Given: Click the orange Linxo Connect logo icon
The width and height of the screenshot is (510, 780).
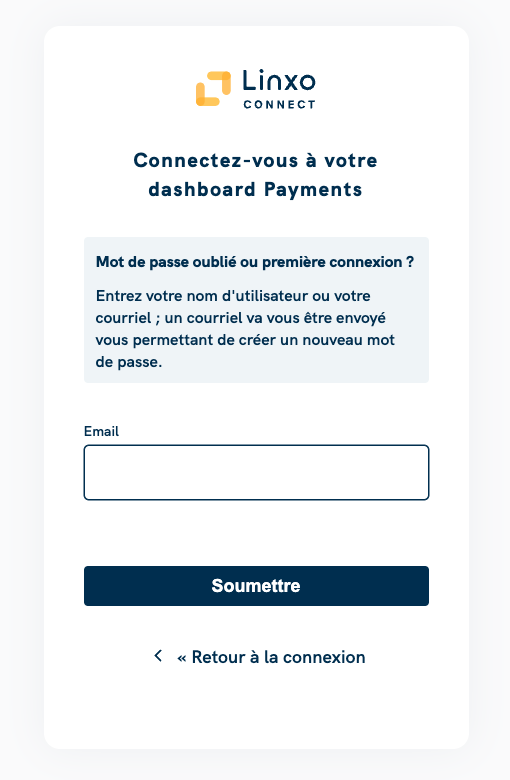Looking at the screenshot, I should pos(213,89).
